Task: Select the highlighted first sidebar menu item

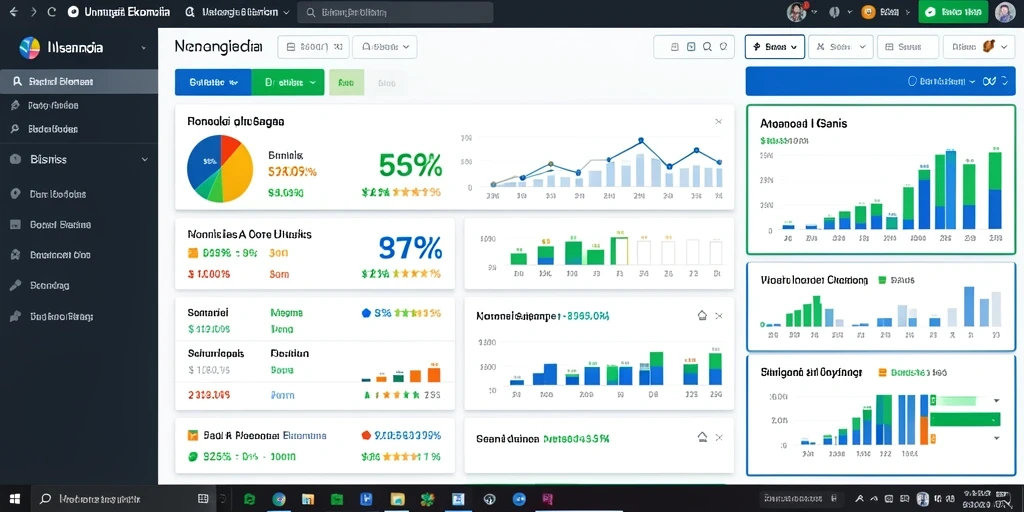Action: point(79,82)
